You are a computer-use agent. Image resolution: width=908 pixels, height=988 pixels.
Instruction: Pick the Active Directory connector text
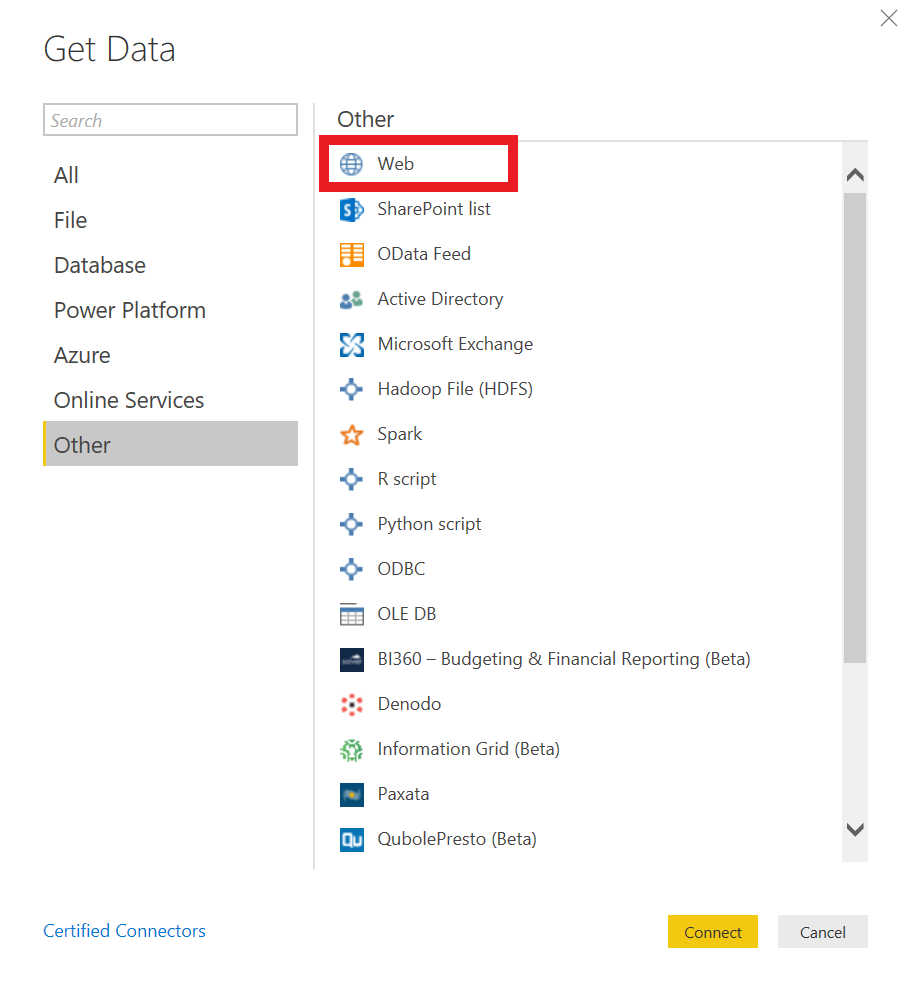(x=440, y=299)
